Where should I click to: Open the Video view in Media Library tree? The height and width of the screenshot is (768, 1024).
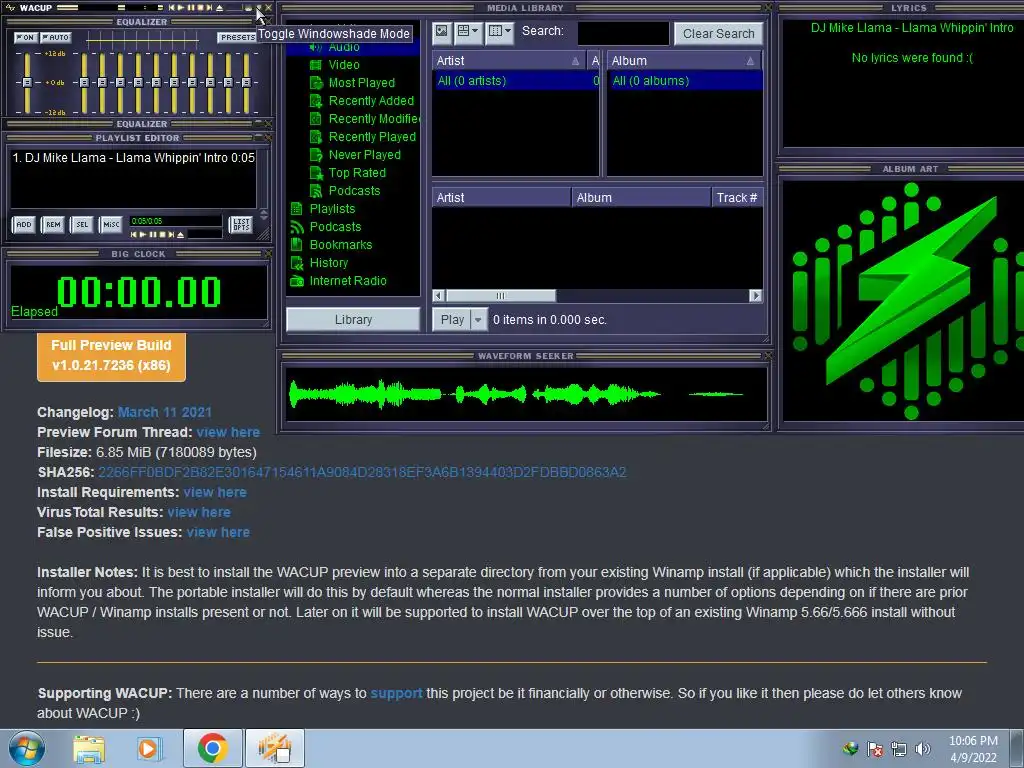tap(335, 65)
